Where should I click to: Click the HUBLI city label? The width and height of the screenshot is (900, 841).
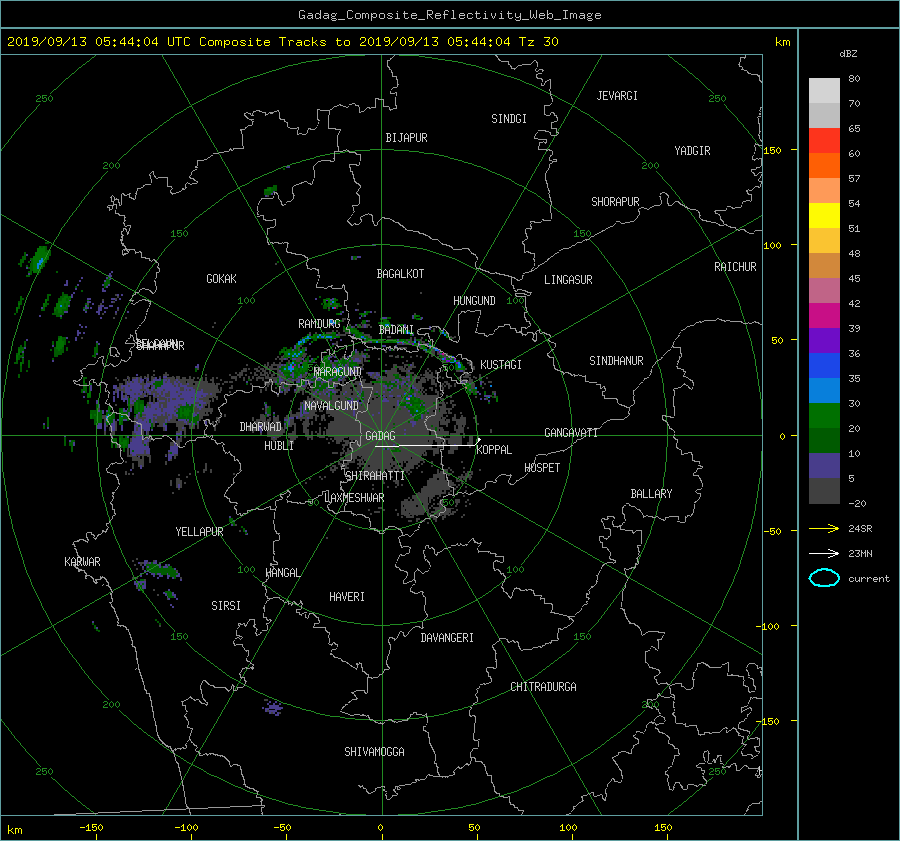[279, 446]
